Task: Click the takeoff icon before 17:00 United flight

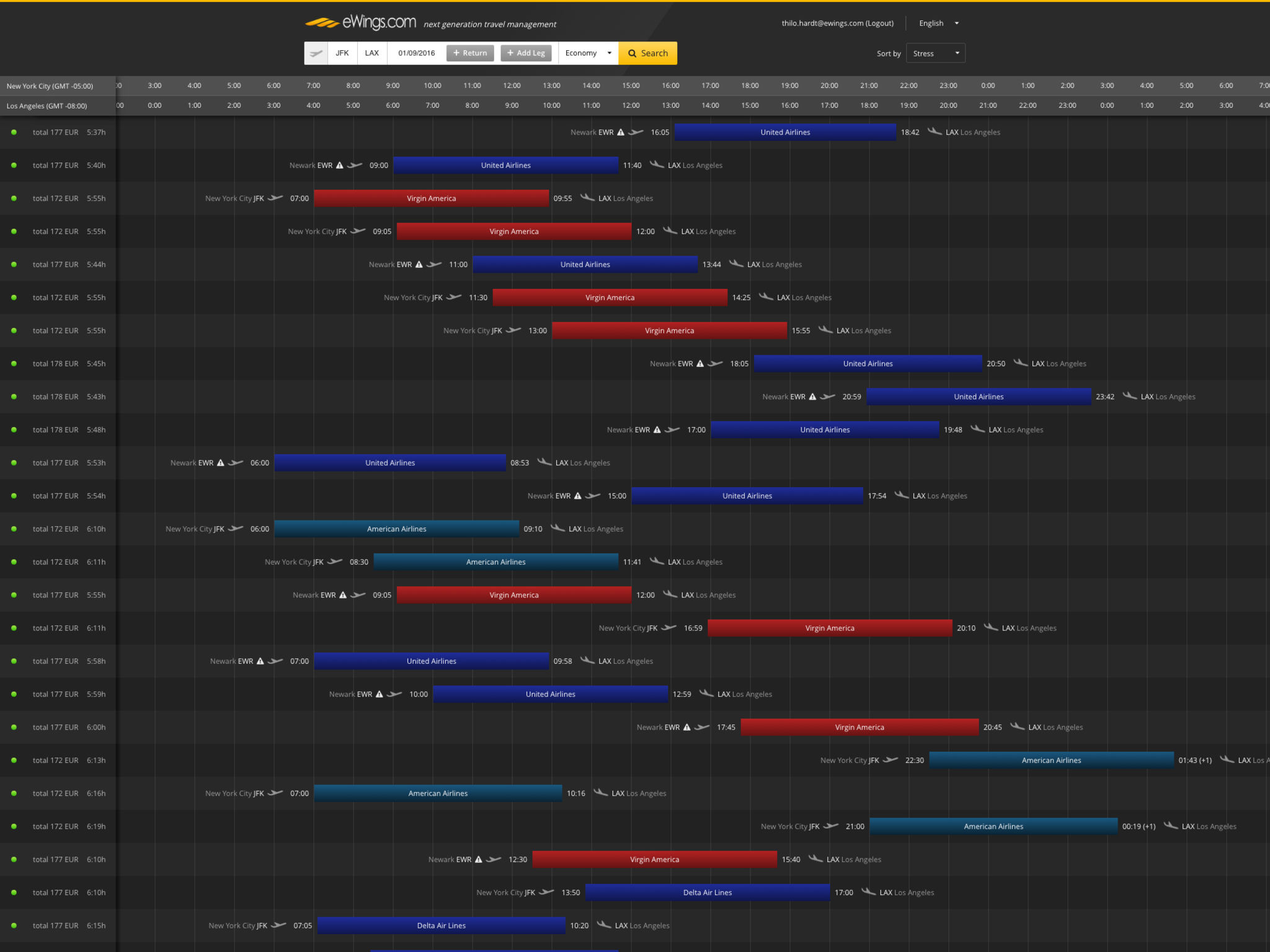Action: pos(672,430)
